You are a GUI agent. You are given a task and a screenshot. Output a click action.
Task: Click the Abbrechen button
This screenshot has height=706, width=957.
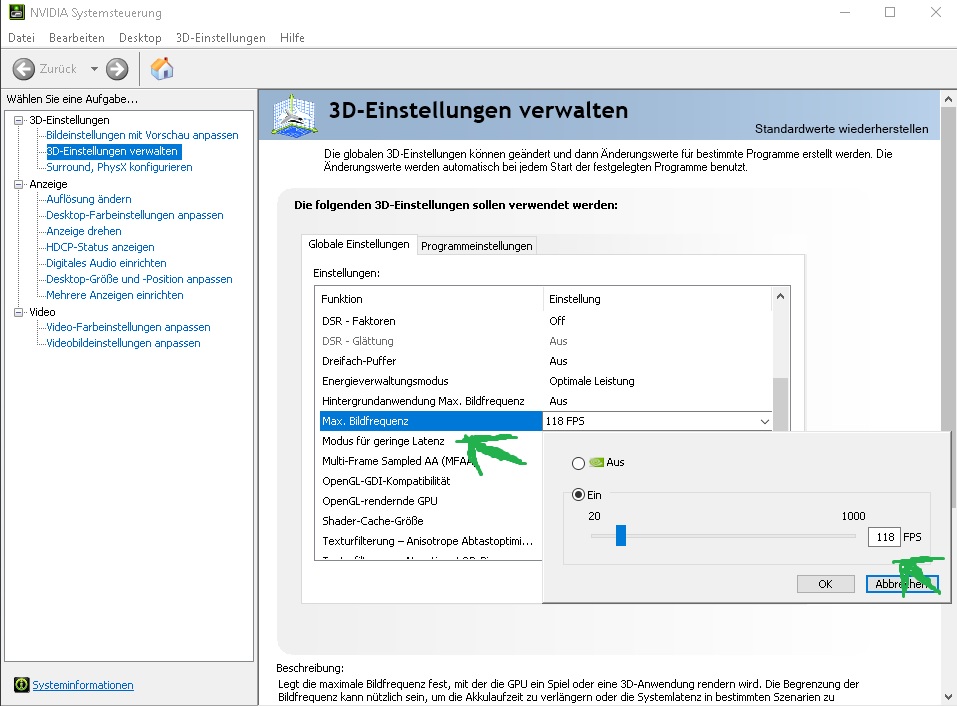(x=902, y=584)
